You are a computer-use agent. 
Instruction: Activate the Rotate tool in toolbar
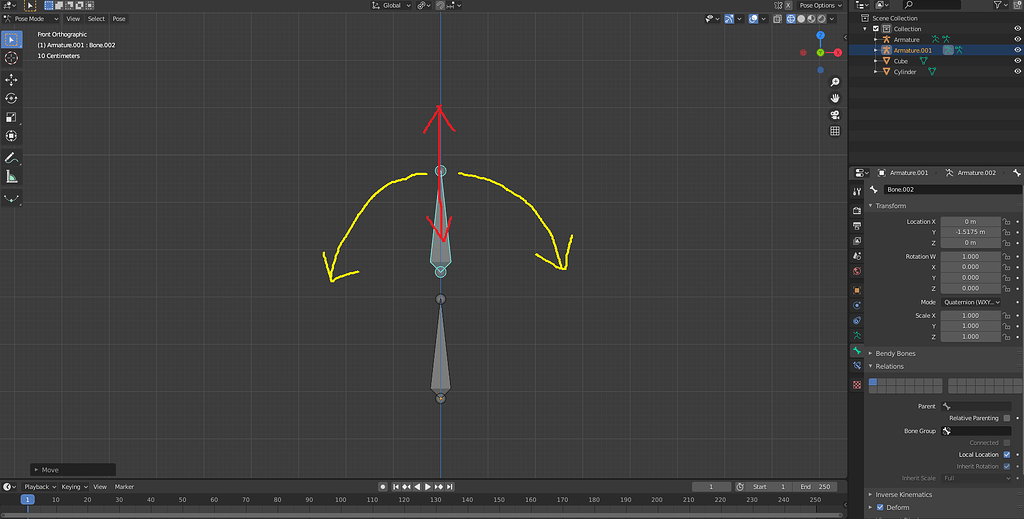(11, 99)
